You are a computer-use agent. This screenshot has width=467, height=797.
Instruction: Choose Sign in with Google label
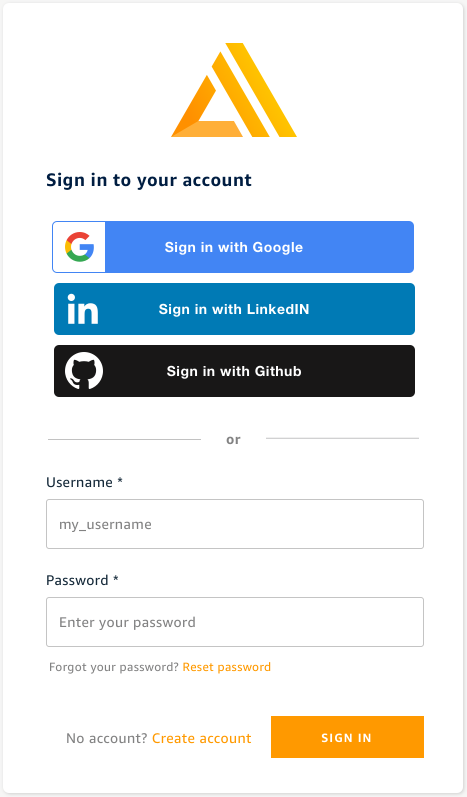pos(234,247)
